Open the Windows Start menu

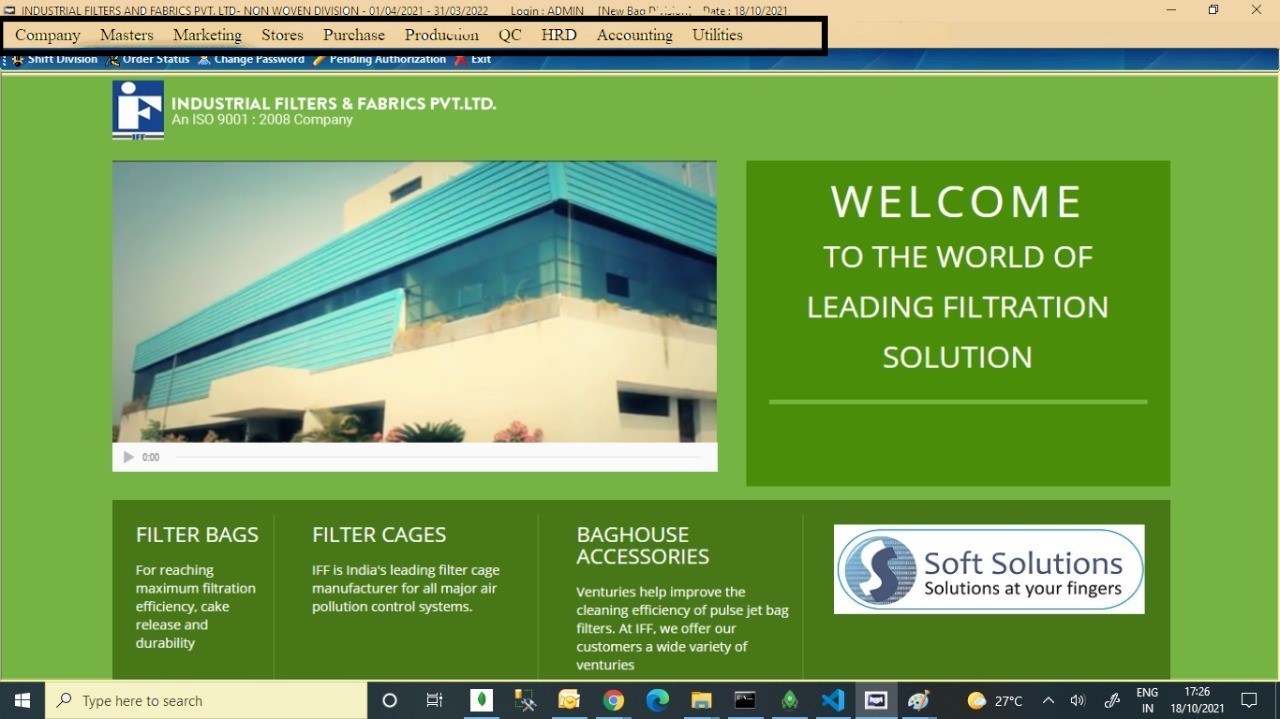[22, 700]
